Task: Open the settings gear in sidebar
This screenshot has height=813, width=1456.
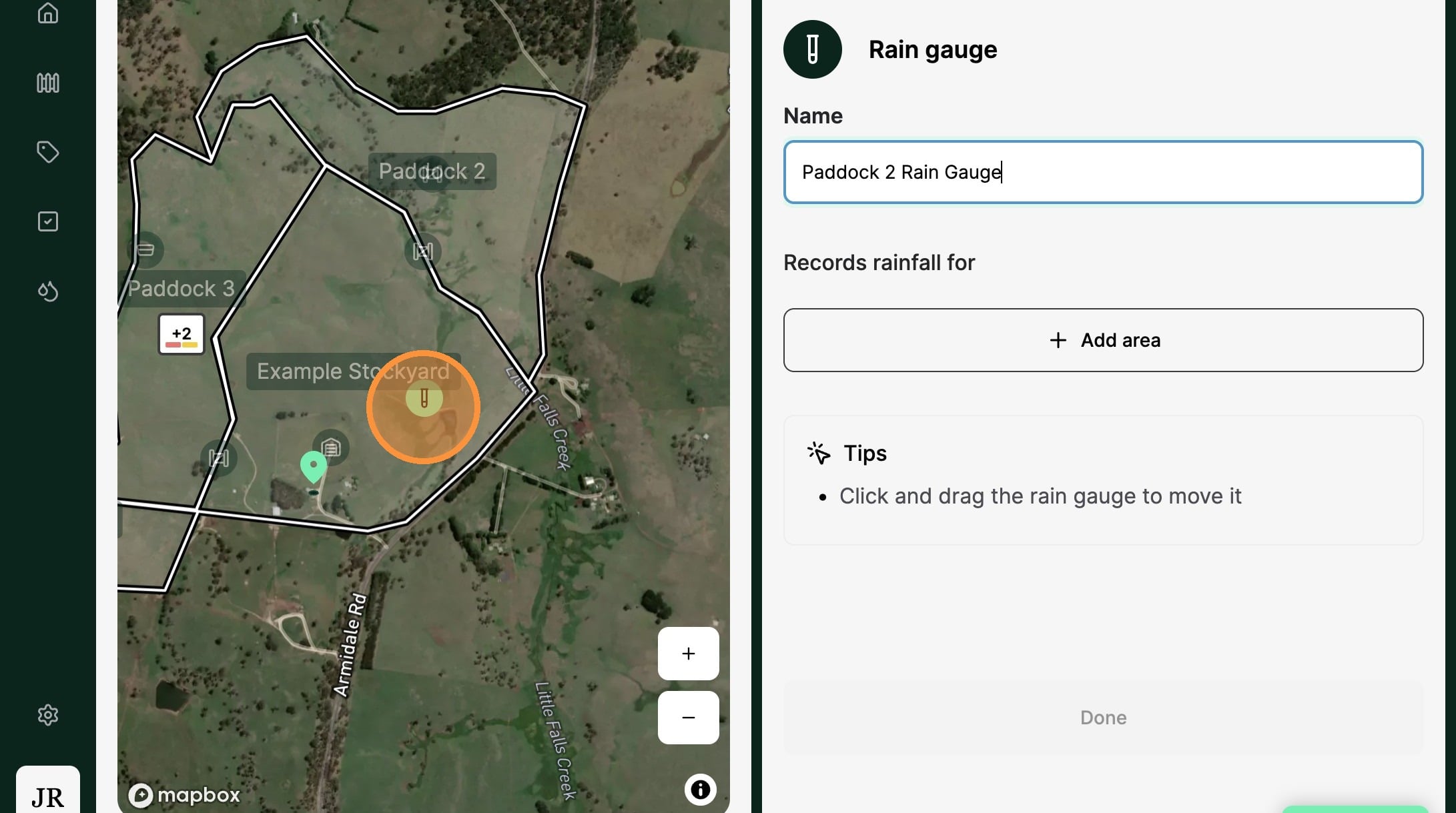Action: (47, 715)
